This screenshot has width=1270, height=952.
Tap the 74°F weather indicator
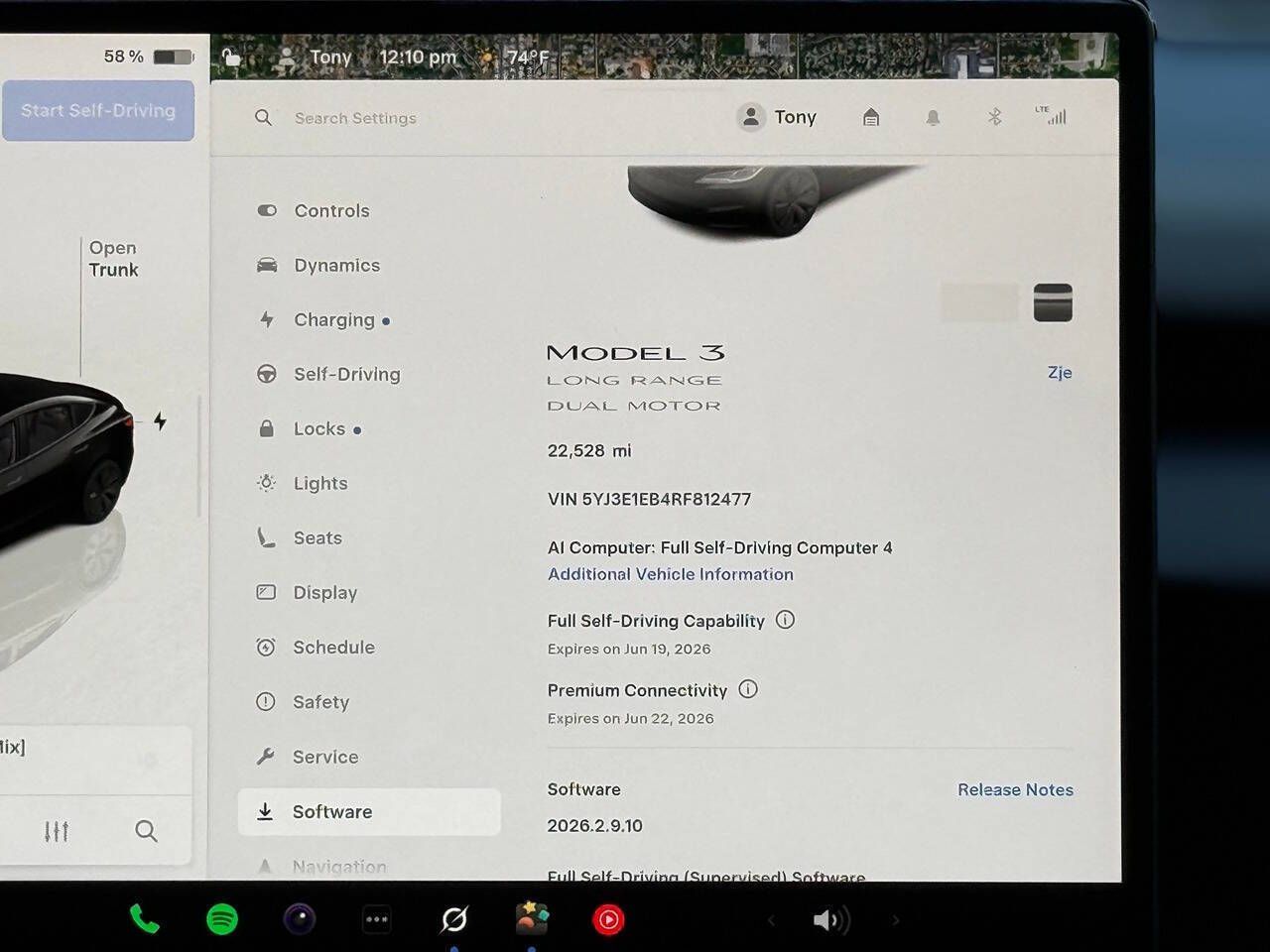coord(515,58)
